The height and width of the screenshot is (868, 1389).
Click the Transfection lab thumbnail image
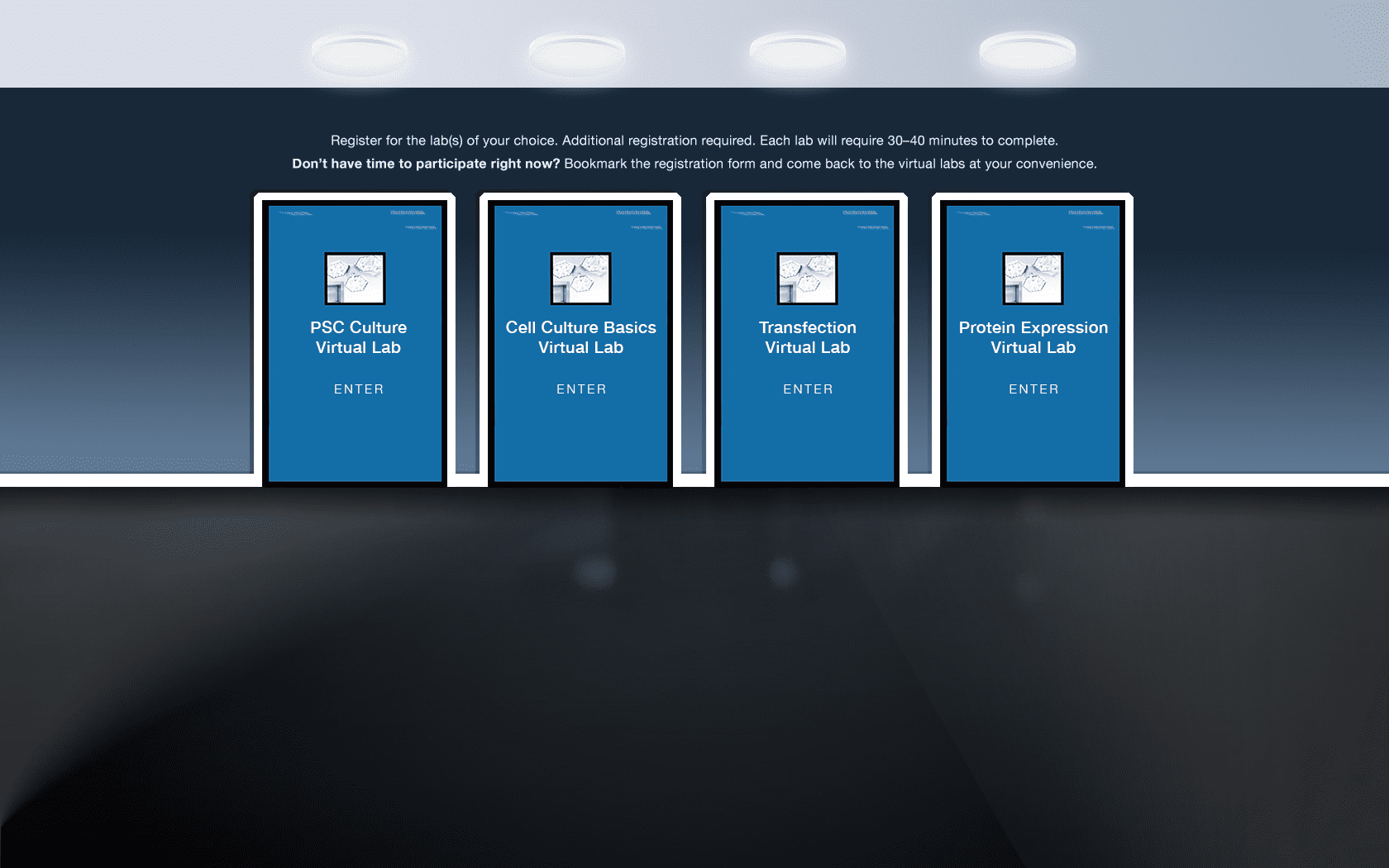808,278
